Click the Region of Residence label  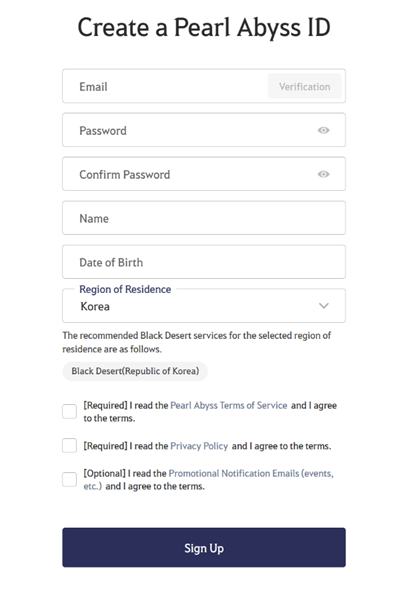tap(125, 289)
